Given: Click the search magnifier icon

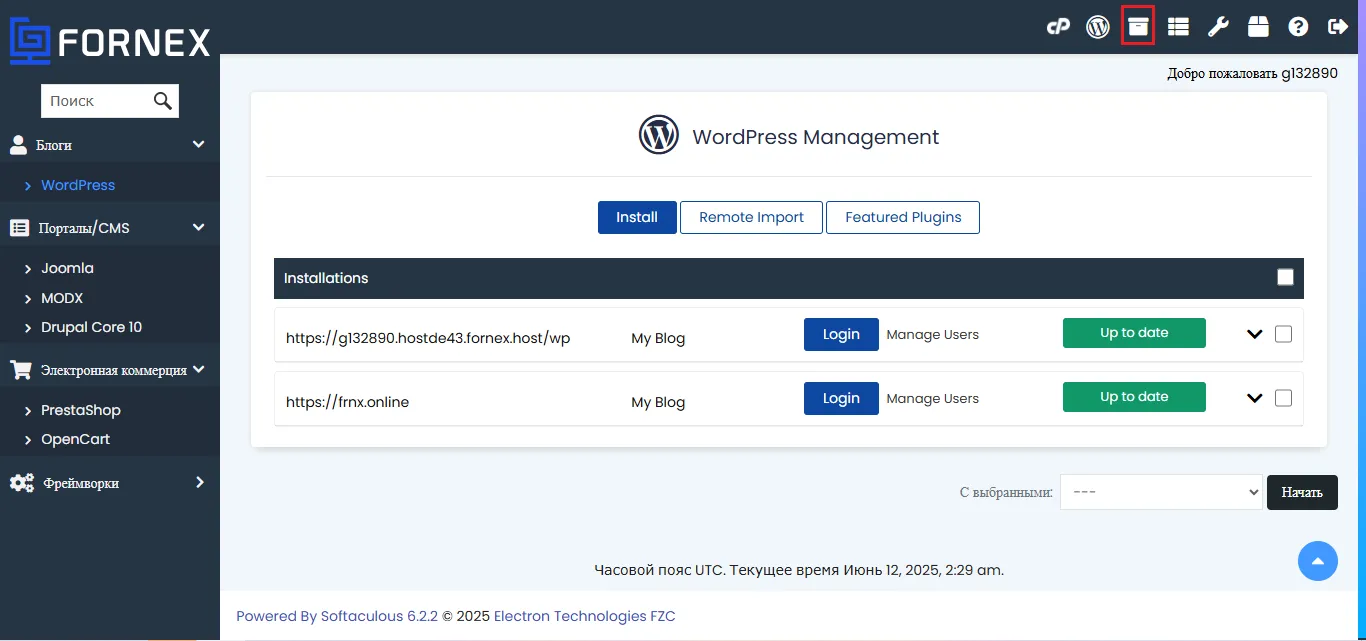Looking at the screenshot, I should coord(163,100).
